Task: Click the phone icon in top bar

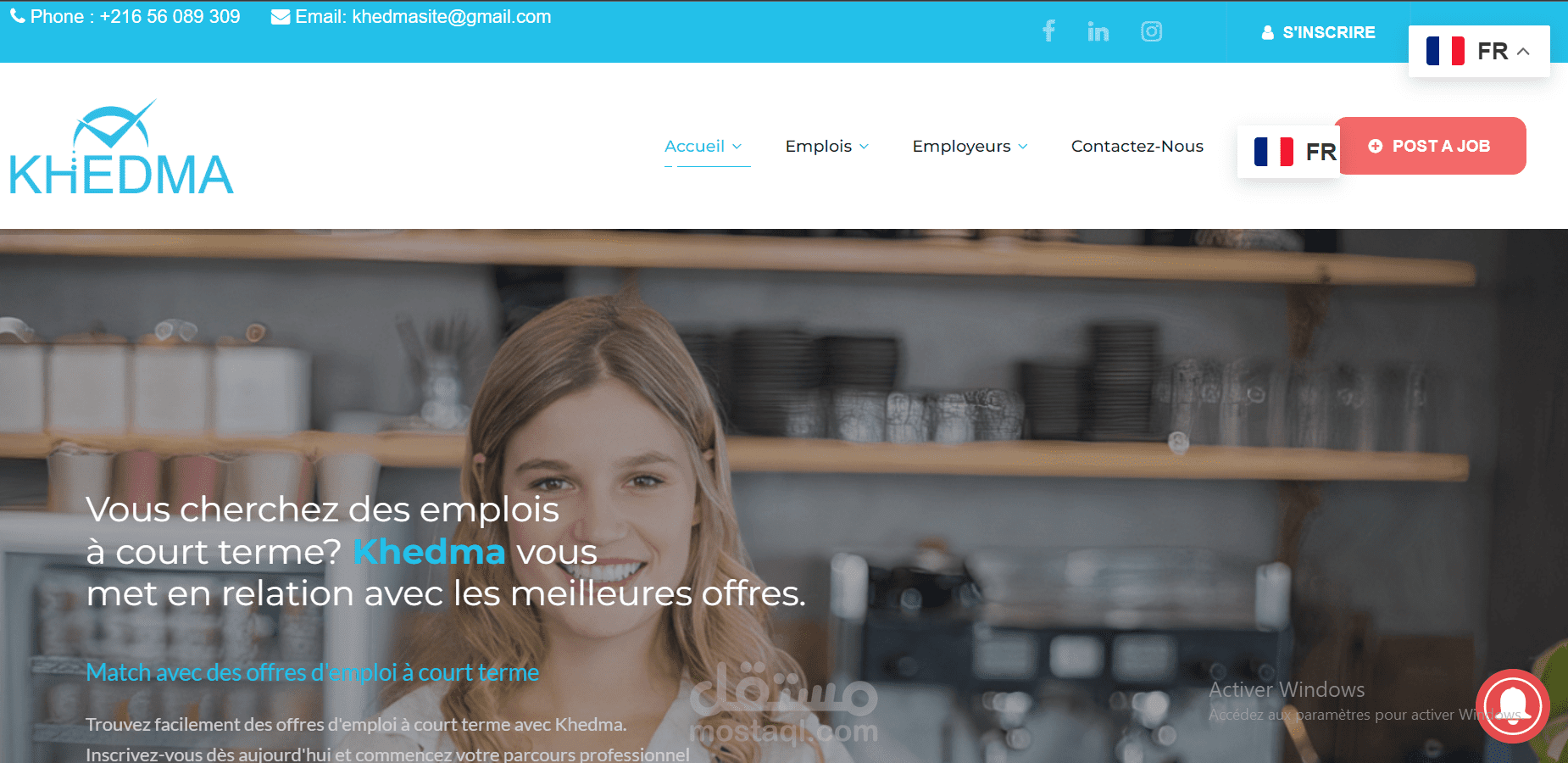Action: point(17,16)
